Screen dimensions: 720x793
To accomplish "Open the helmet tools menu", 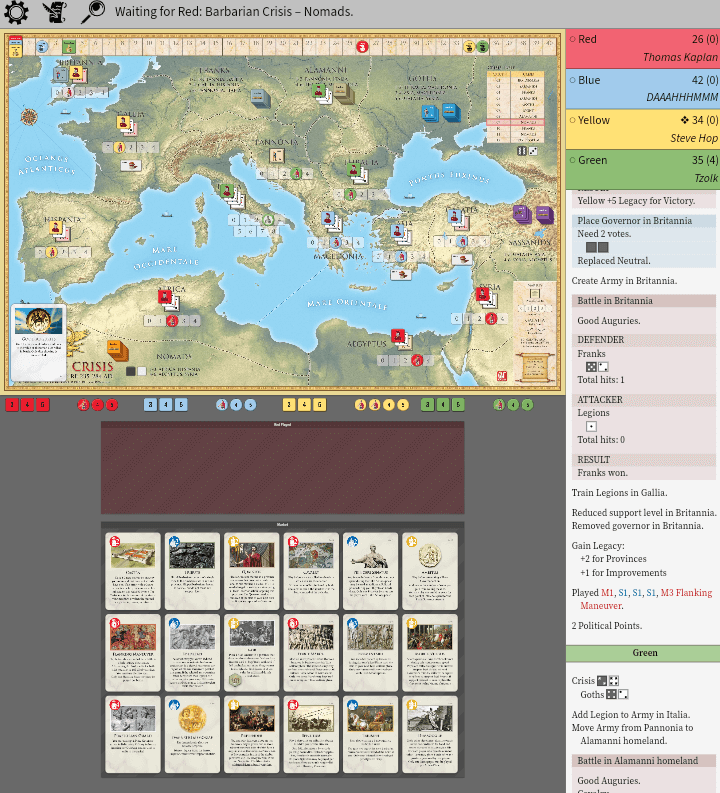I will 54,13.
